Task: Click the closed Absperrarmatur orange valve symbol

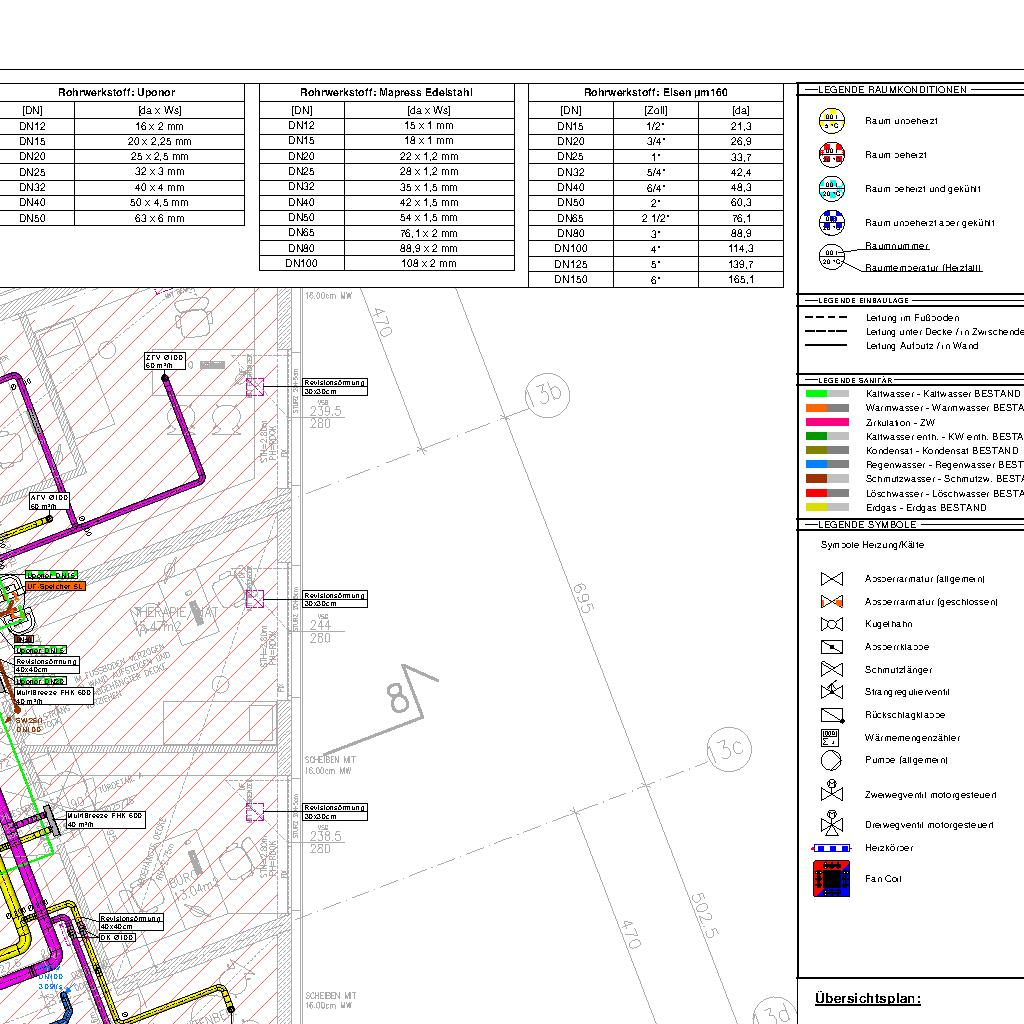Action: pos(831,602)
